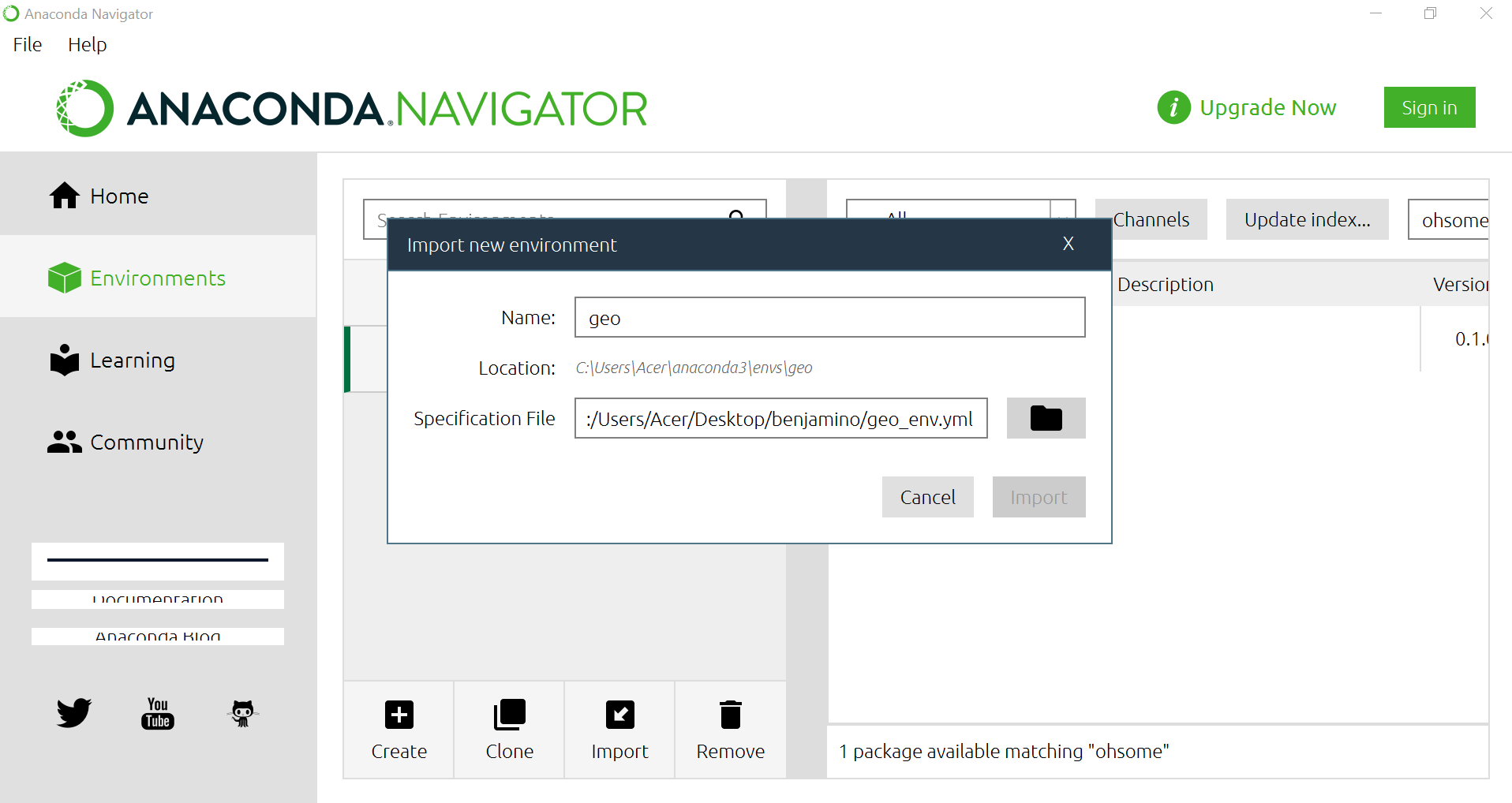Open the File menu

coord(28,45)
